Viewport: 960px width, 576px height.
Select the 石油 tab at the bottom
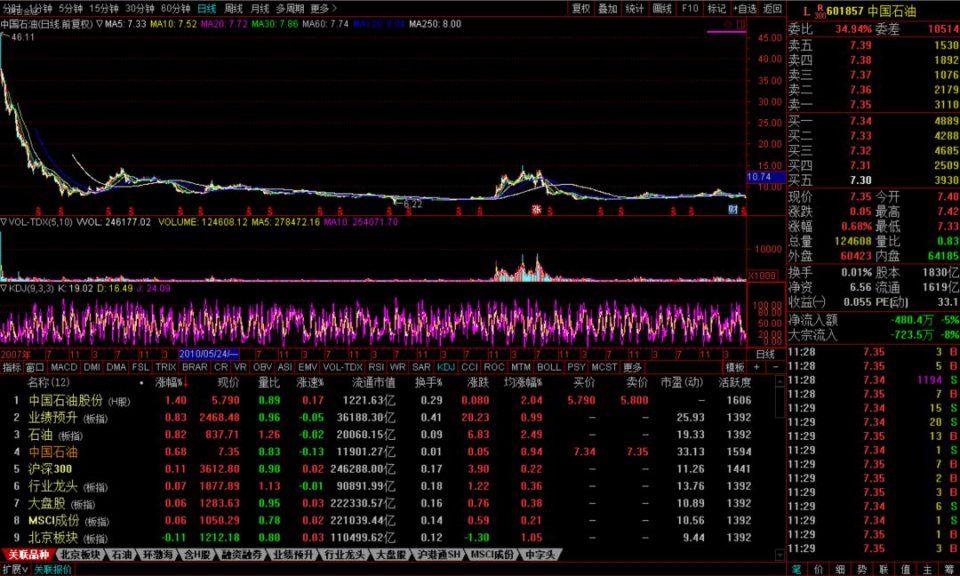tap(121, 554)
